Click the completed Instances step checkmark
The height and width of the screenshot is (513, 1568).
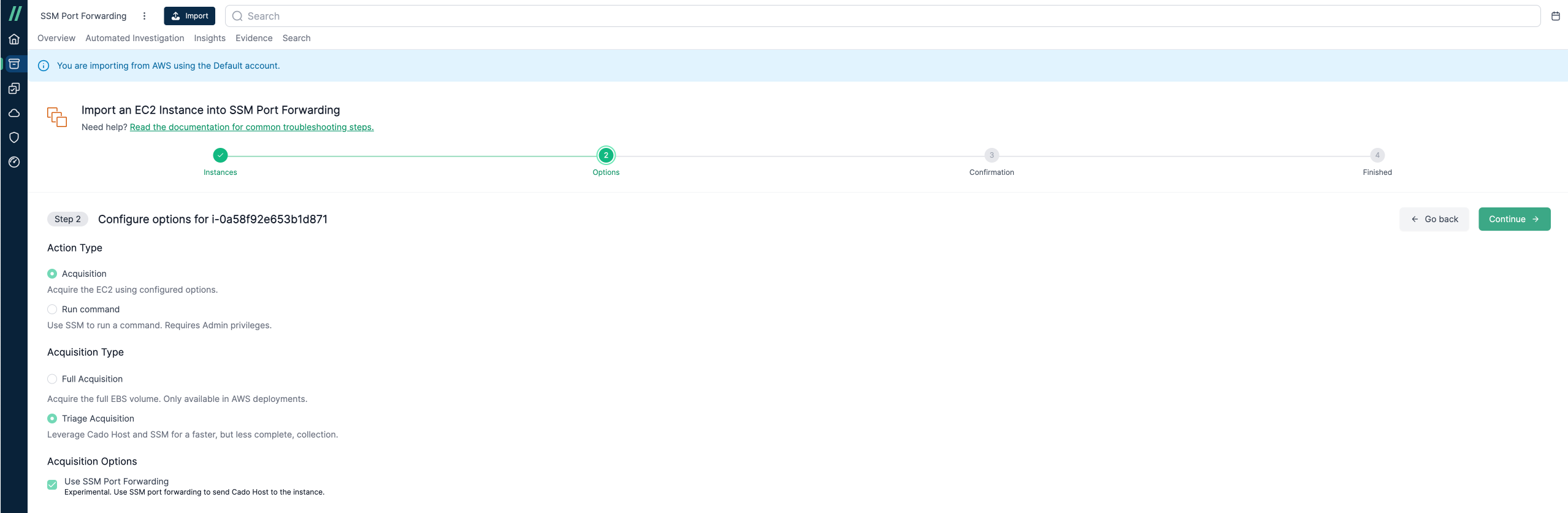[x=220, y=155]
